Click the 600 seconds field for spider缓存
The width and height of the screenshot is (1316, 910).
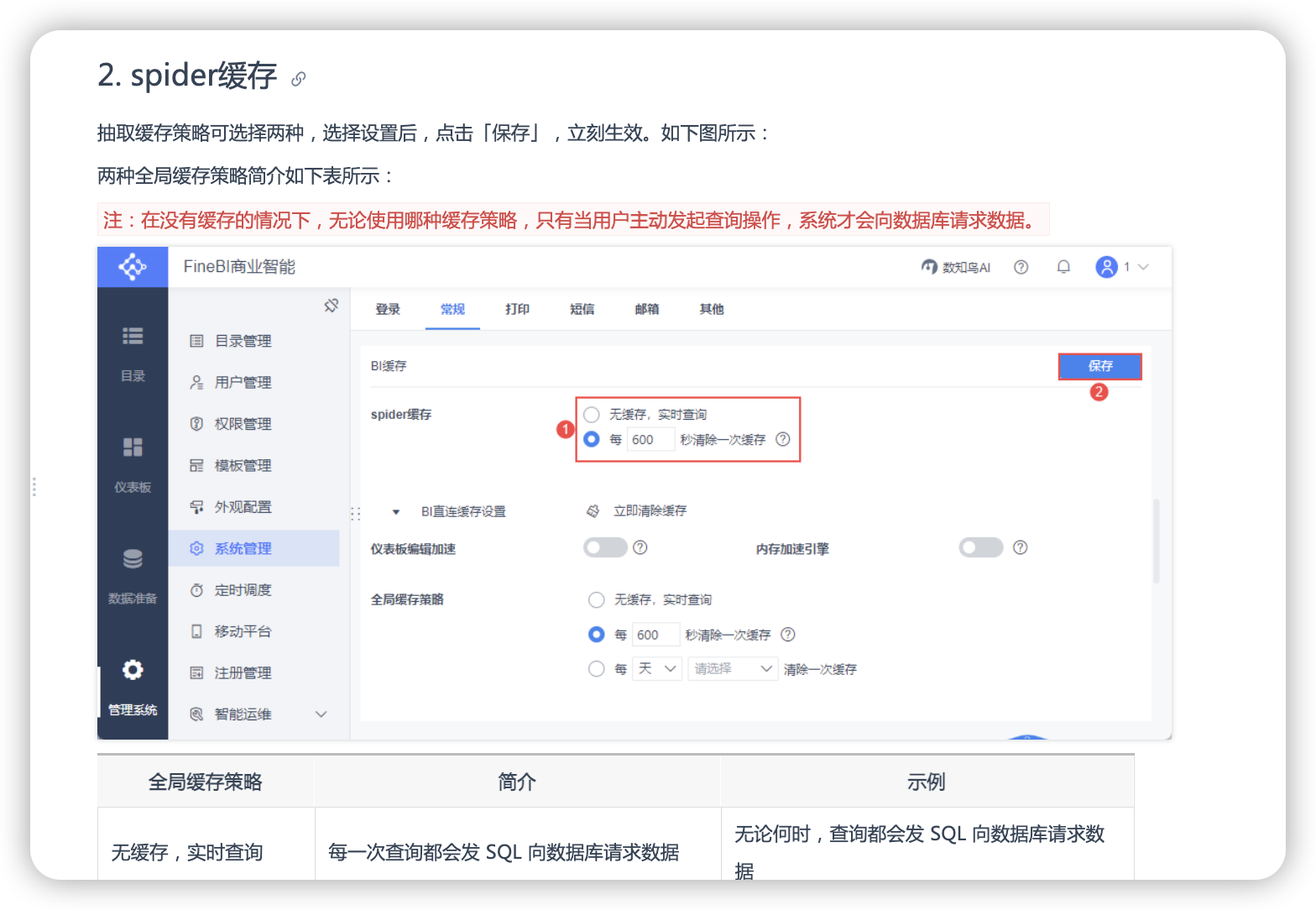click(x=650, y=439)
